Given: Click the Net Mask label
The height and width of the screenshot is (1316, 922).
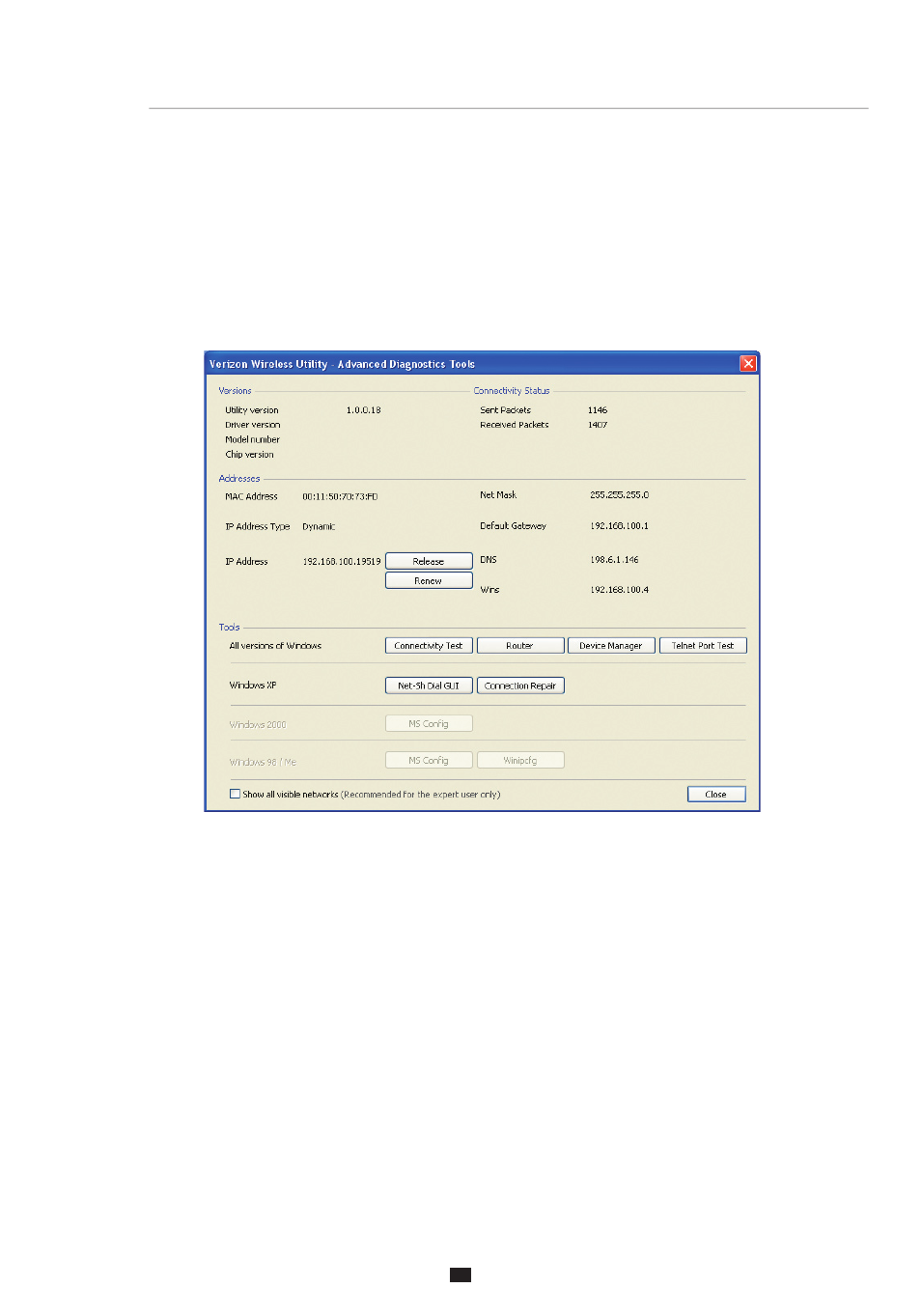Looking at the screenshot, I should 498,494.
